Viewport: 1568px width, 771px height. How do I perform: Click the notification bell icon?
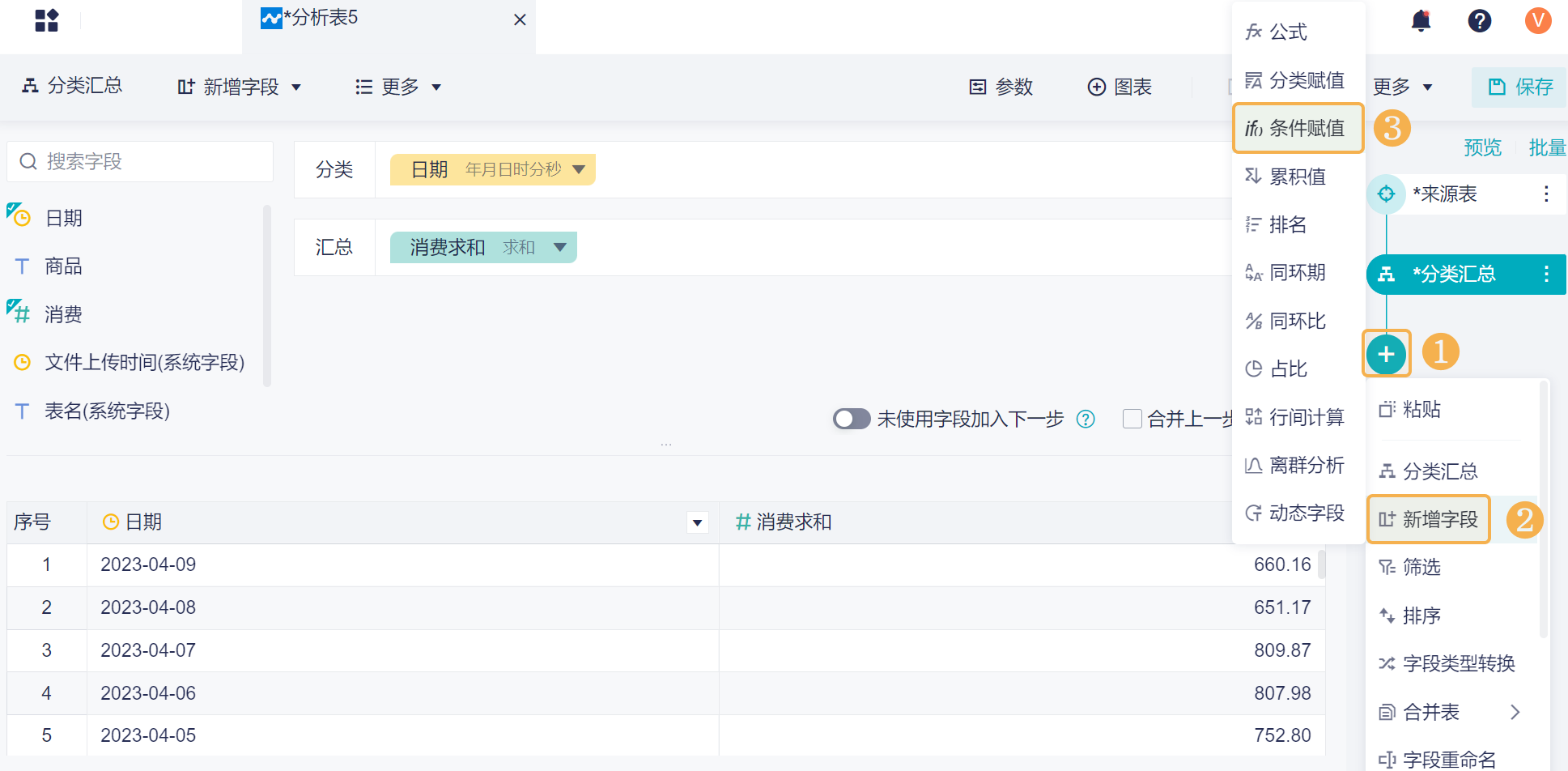point(1421,20)
